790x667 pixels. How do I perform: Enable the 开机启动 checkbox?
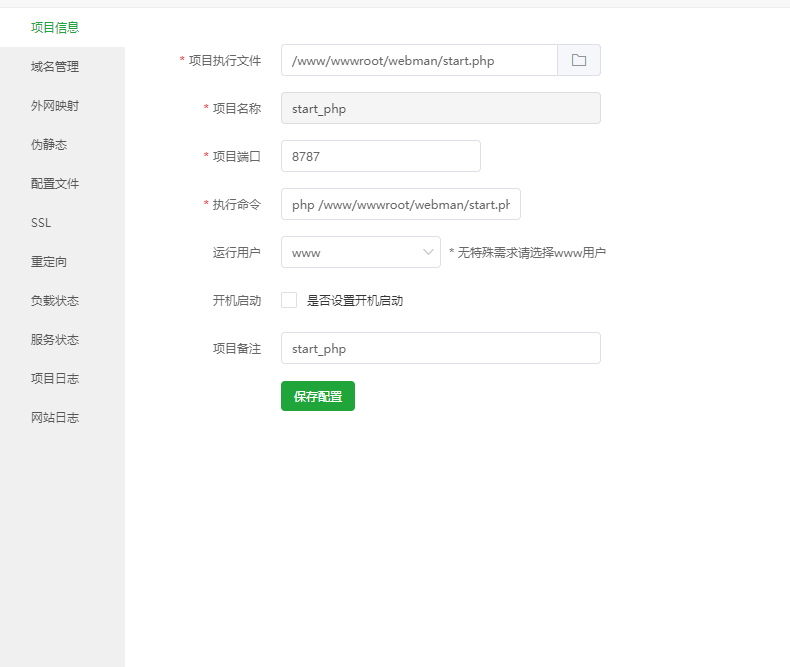point(289,300)
